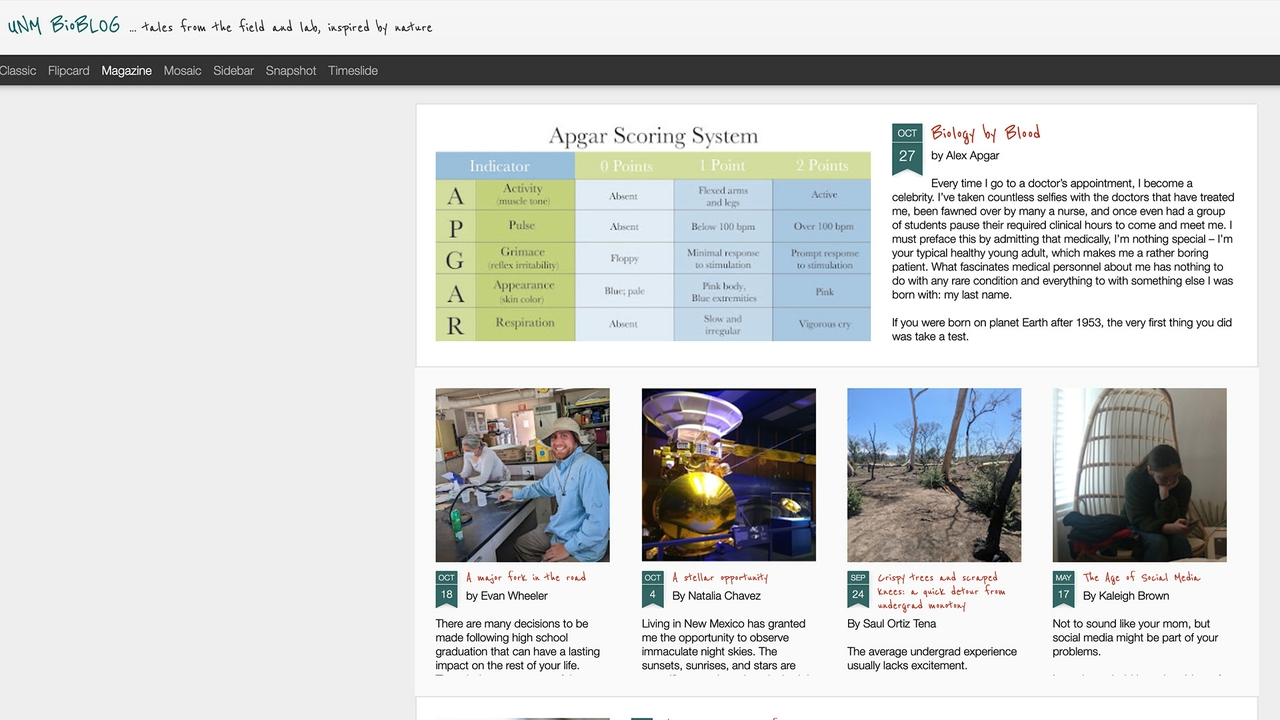
Task: Open "A stellar opportunity" by Natalia Chavez
Action: [x=722, y=577]
